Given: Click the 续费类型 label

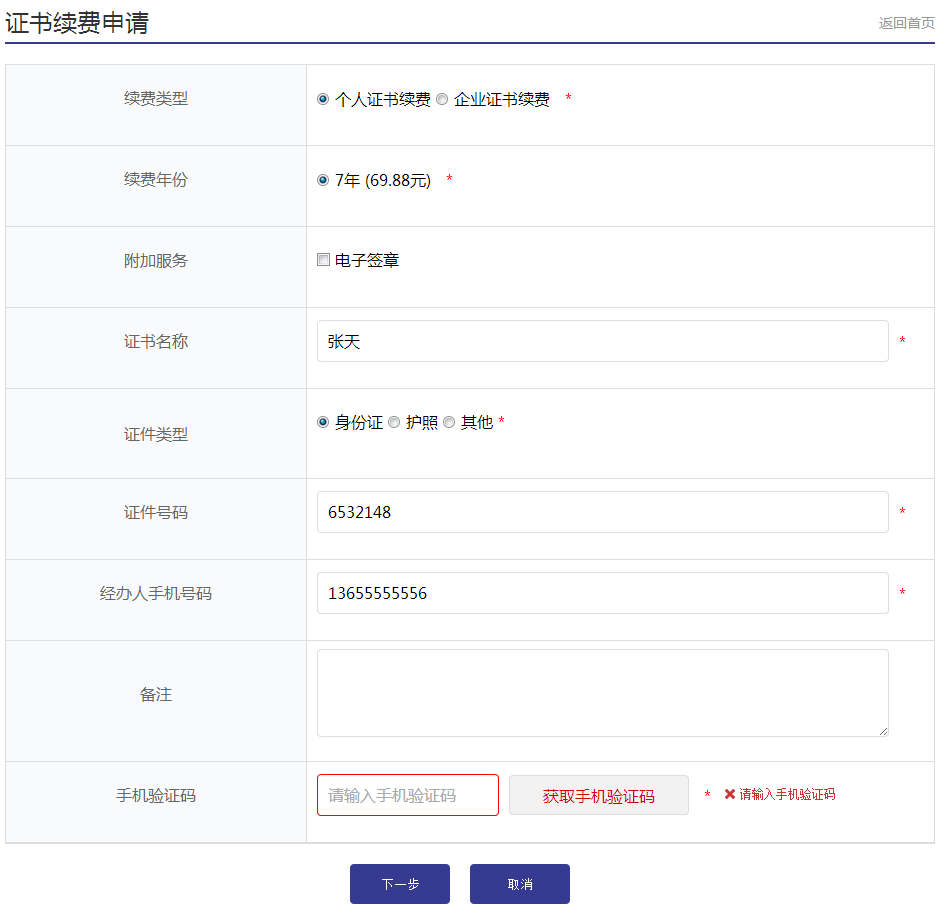Looking at the screenshot, I should coord(156,98).
